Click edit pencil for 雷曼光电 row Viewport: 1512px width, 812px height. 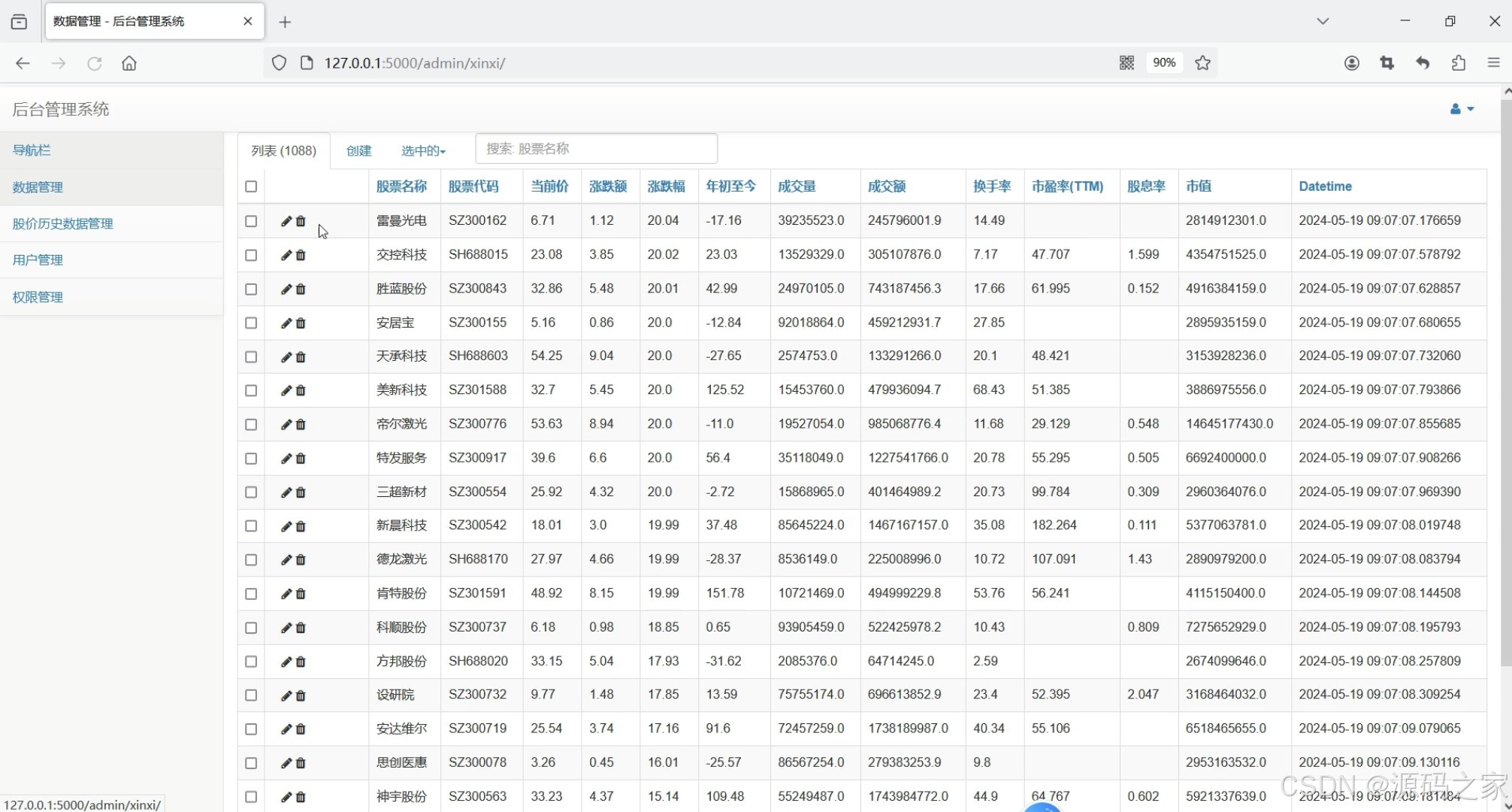[286, 221]
